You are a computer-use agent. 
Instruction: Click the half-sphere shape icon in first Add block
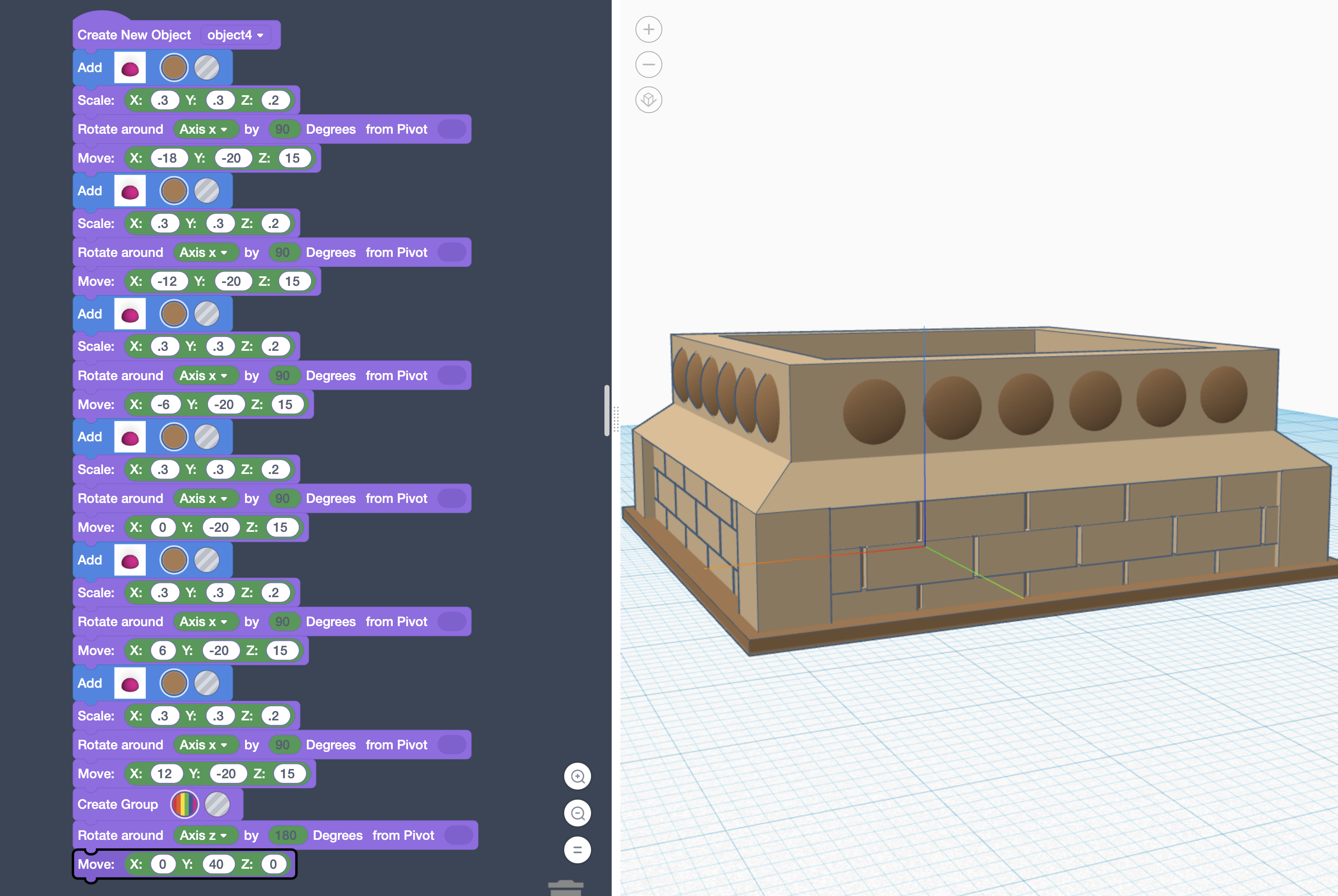click(x=130, y=68)
